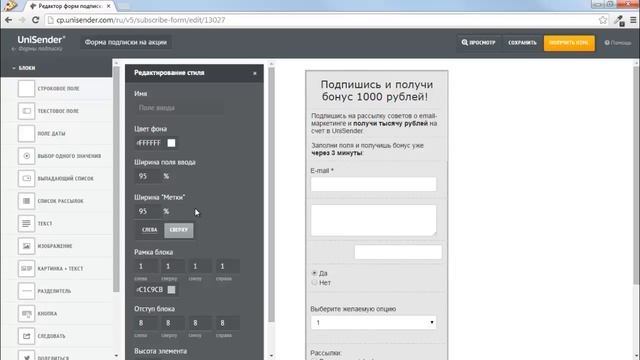
Task: Click the block padding 'сверху' value field
Action: pyautogui.click(x=173, y=323)
